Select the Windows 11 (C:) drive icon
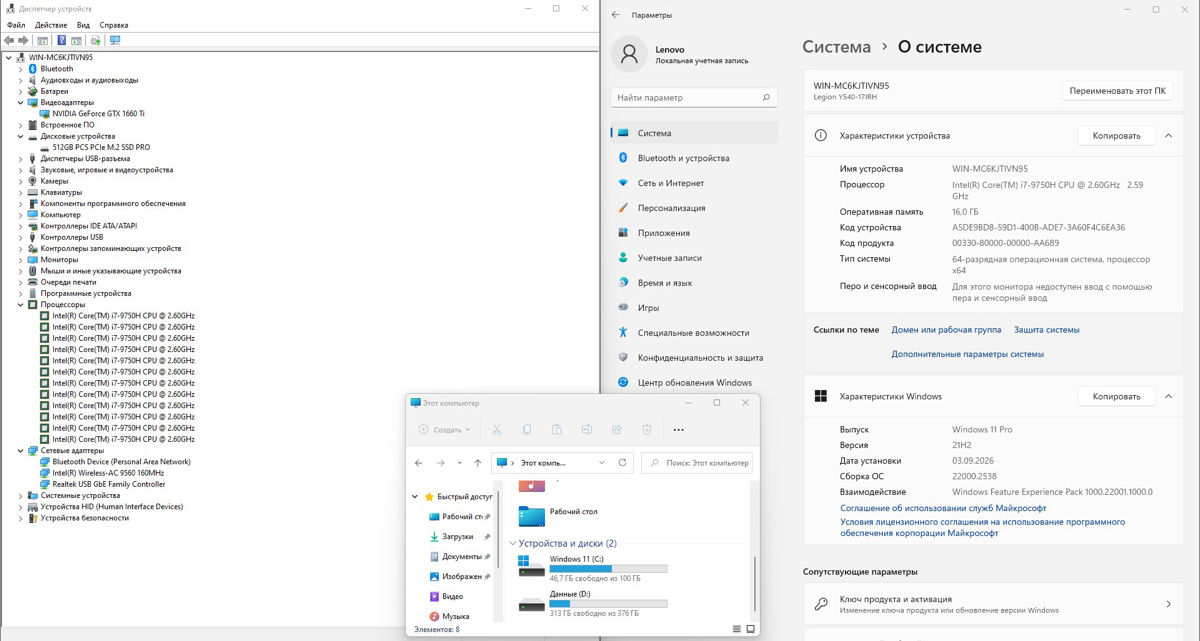 [531, 567]
